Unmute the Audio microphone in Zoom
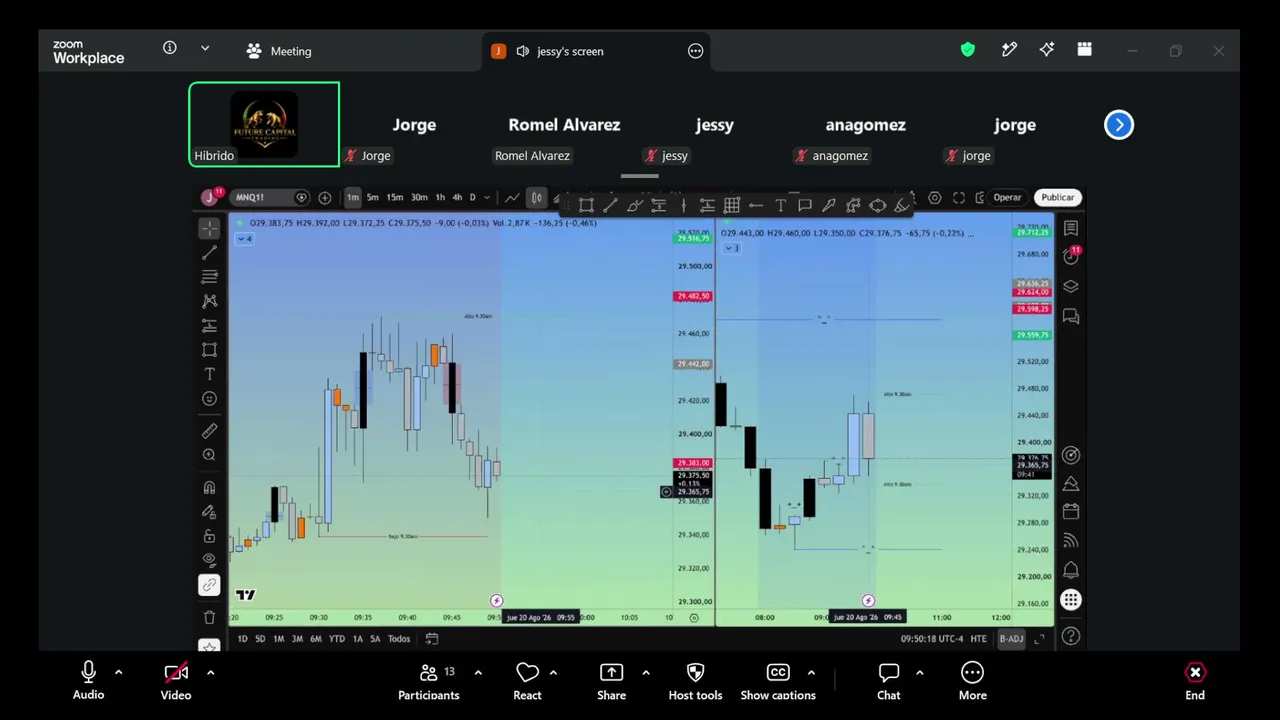 tap(88, 680)
